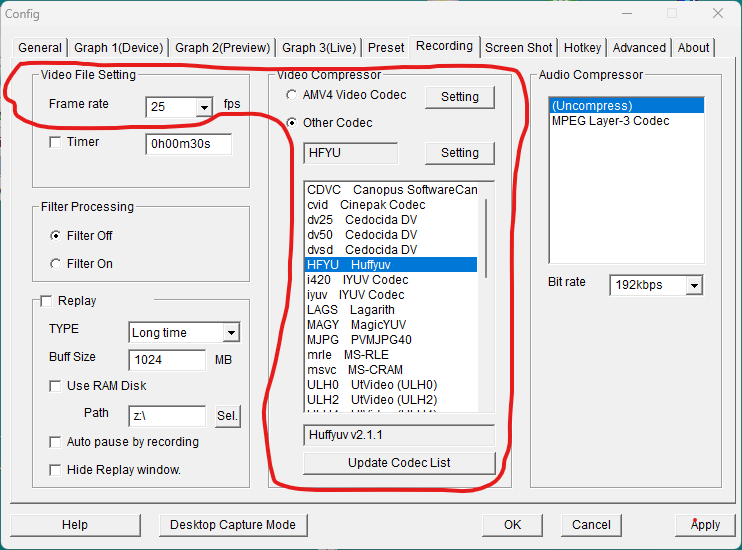
Task: Click the Huffyuv v2.1.1 info field
Action: [399, 435]
